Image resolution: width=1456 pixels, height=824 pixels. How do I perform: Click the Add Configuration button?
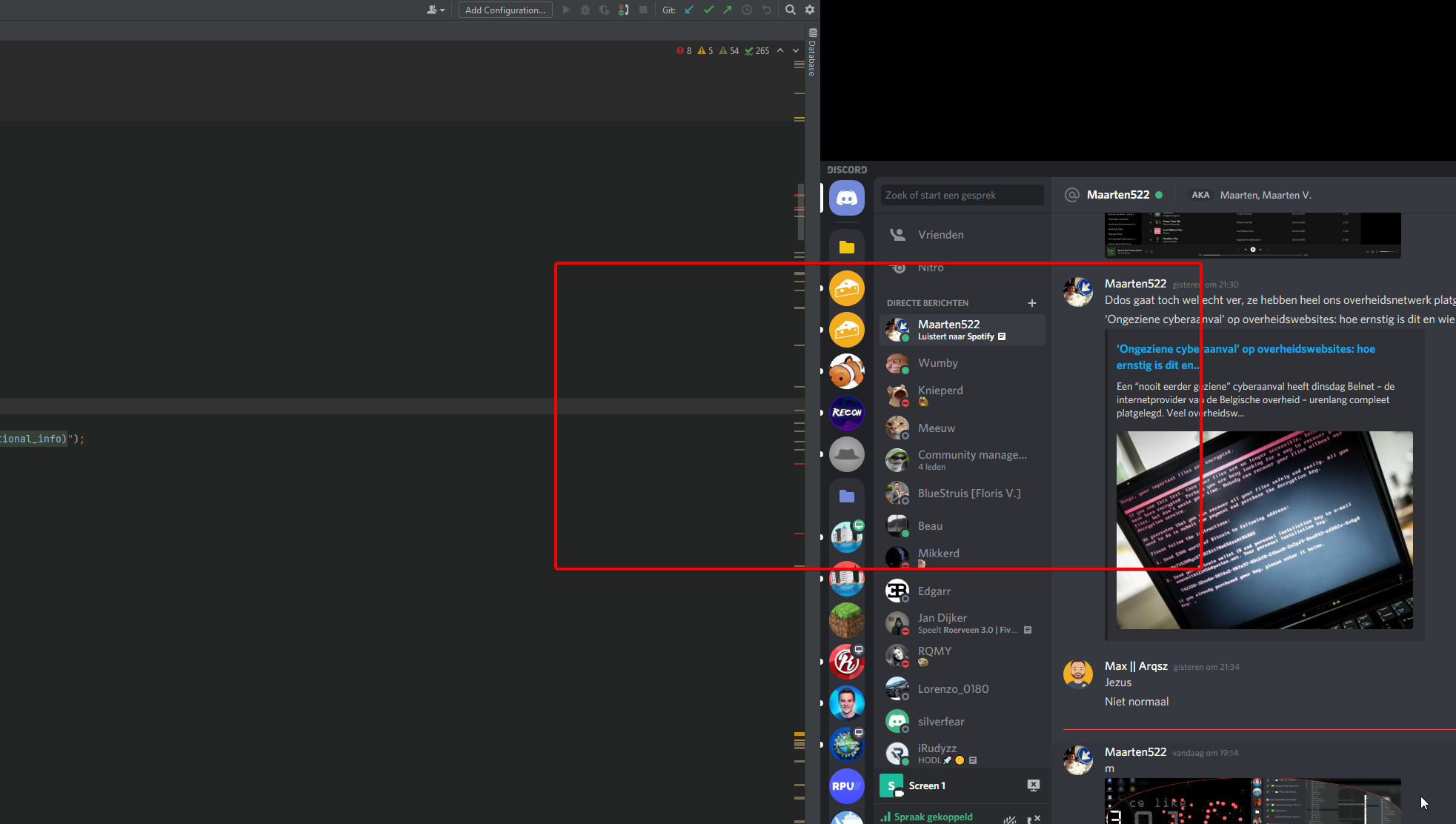click(505, 10)
